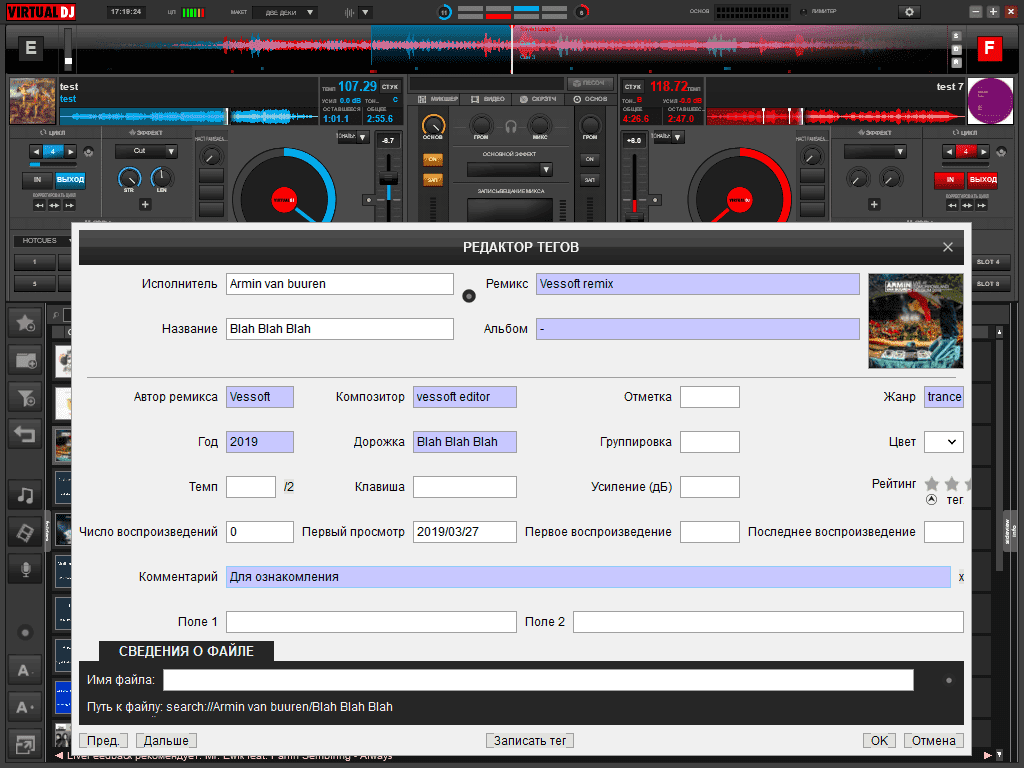Click headphones icon in mixer

511,127
